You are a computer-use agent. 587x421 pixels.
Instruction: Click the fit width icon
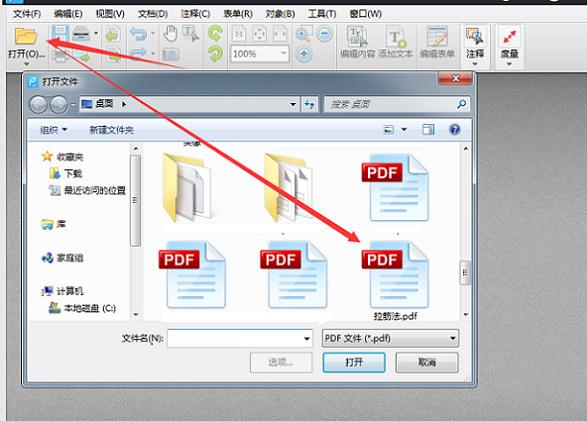coord(280,34)
